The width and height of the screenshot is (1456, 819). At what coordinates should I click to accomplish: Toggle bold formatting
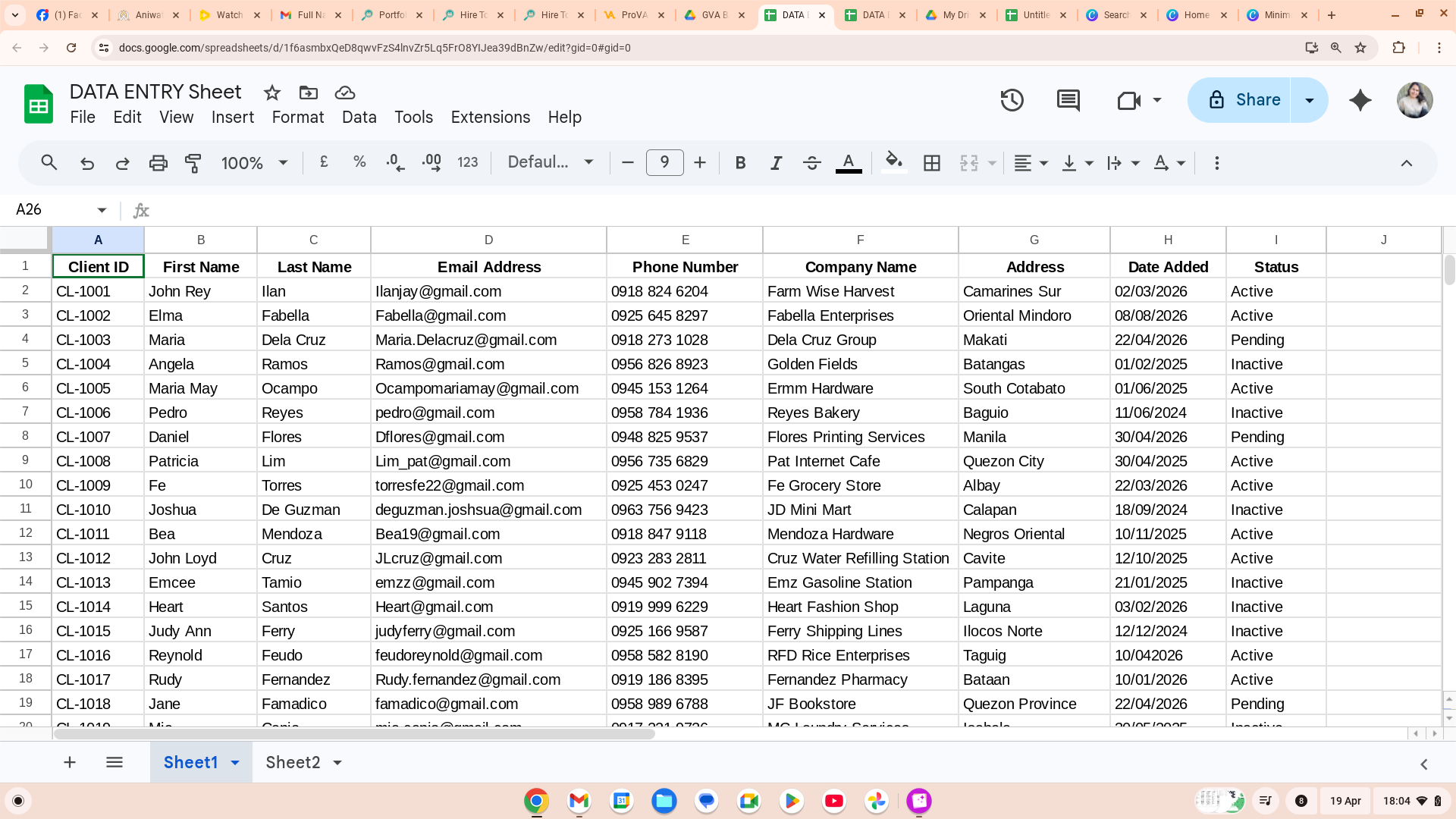coord(741,163)
